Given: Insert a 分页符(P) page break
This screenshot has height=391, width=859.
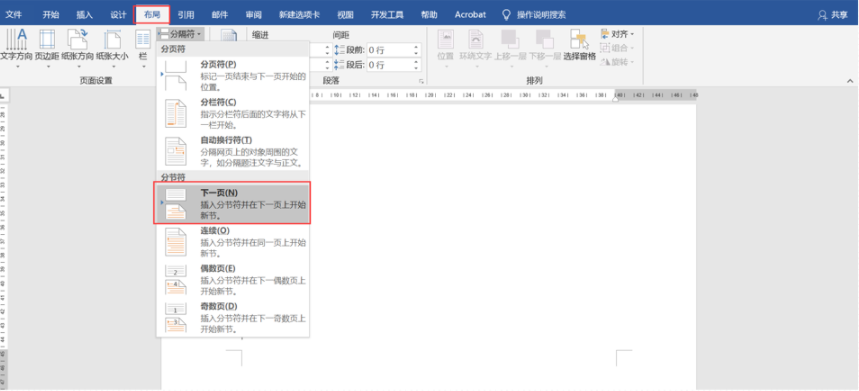Looking at the screenshot, I should 233,76.
